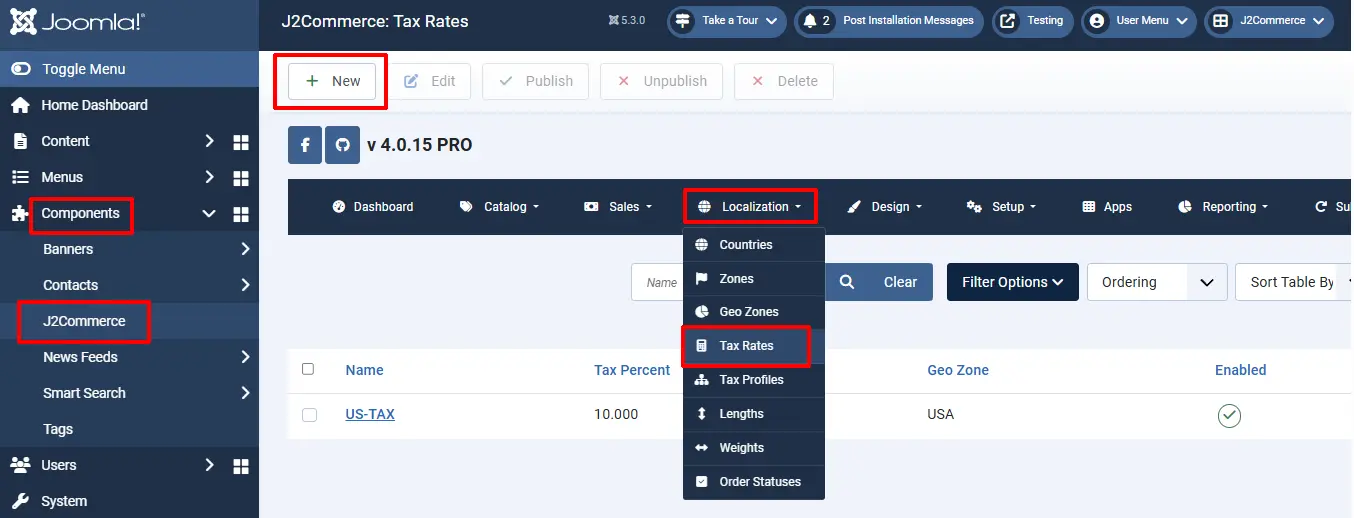
Task: Expand the Menus sidebar section
Action: pos(209,177)
